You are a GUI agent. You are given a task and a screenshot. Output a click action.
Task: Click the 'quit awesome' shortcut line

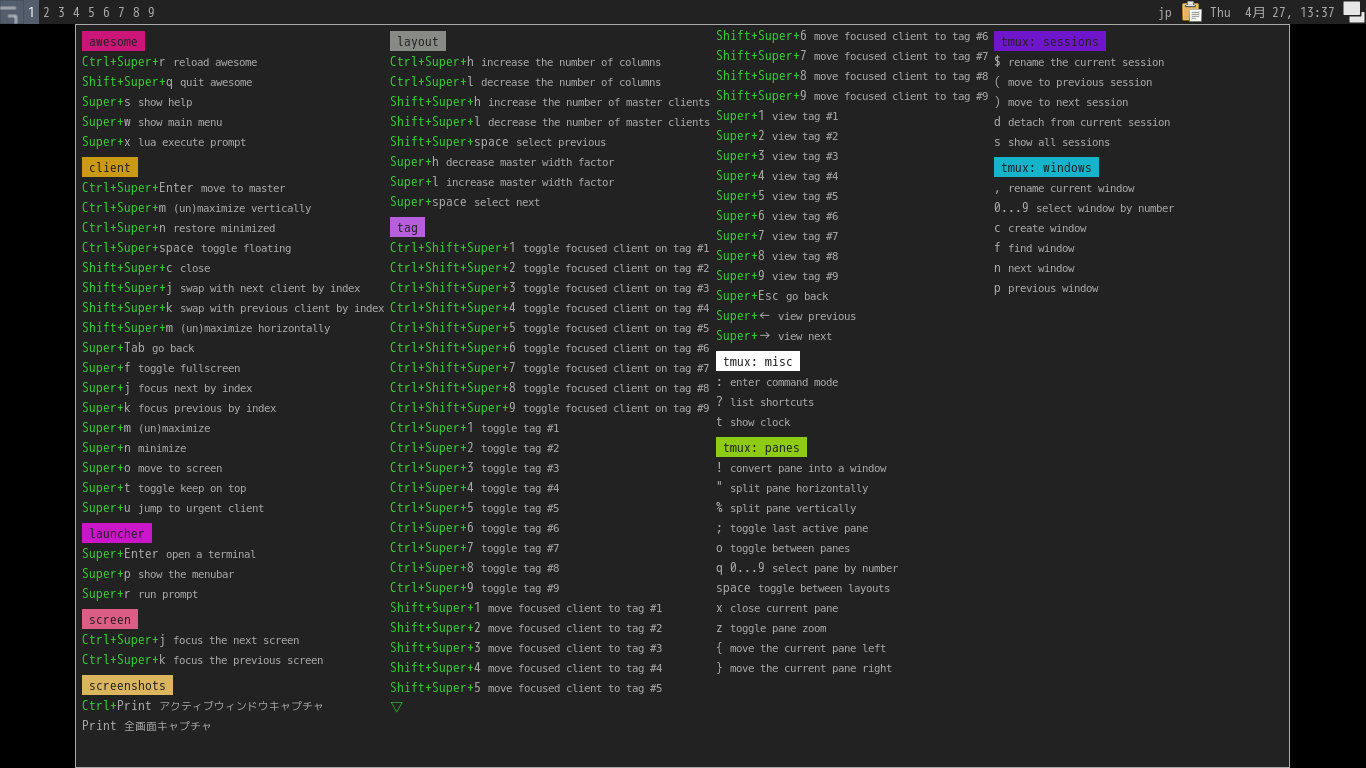tap(167, 82)
